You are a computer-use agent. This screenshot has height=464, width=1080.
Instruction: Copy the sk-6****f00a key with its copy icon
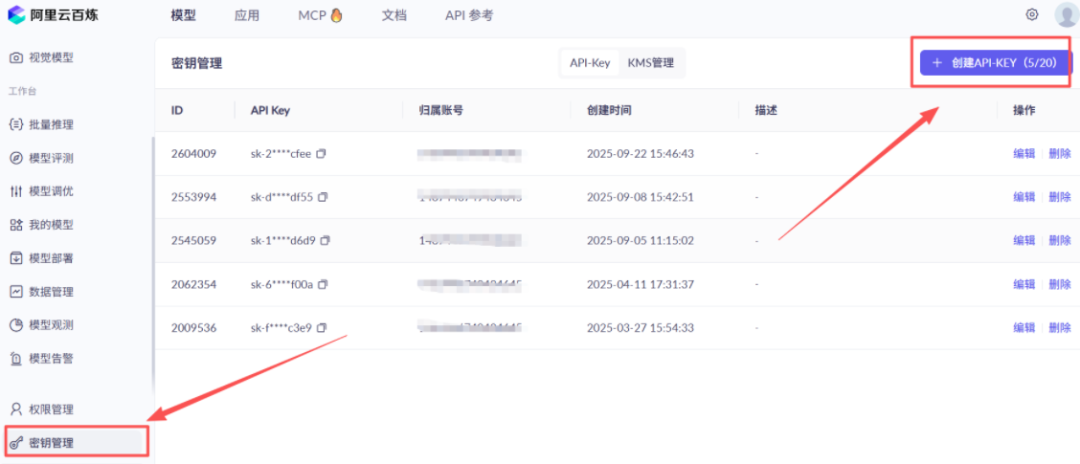[323, 284]
